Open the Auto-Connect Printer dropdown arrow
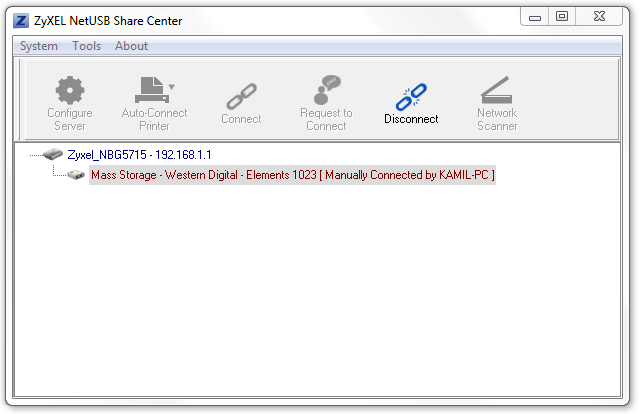Viewport: 640px width, 414px height. 172,87
